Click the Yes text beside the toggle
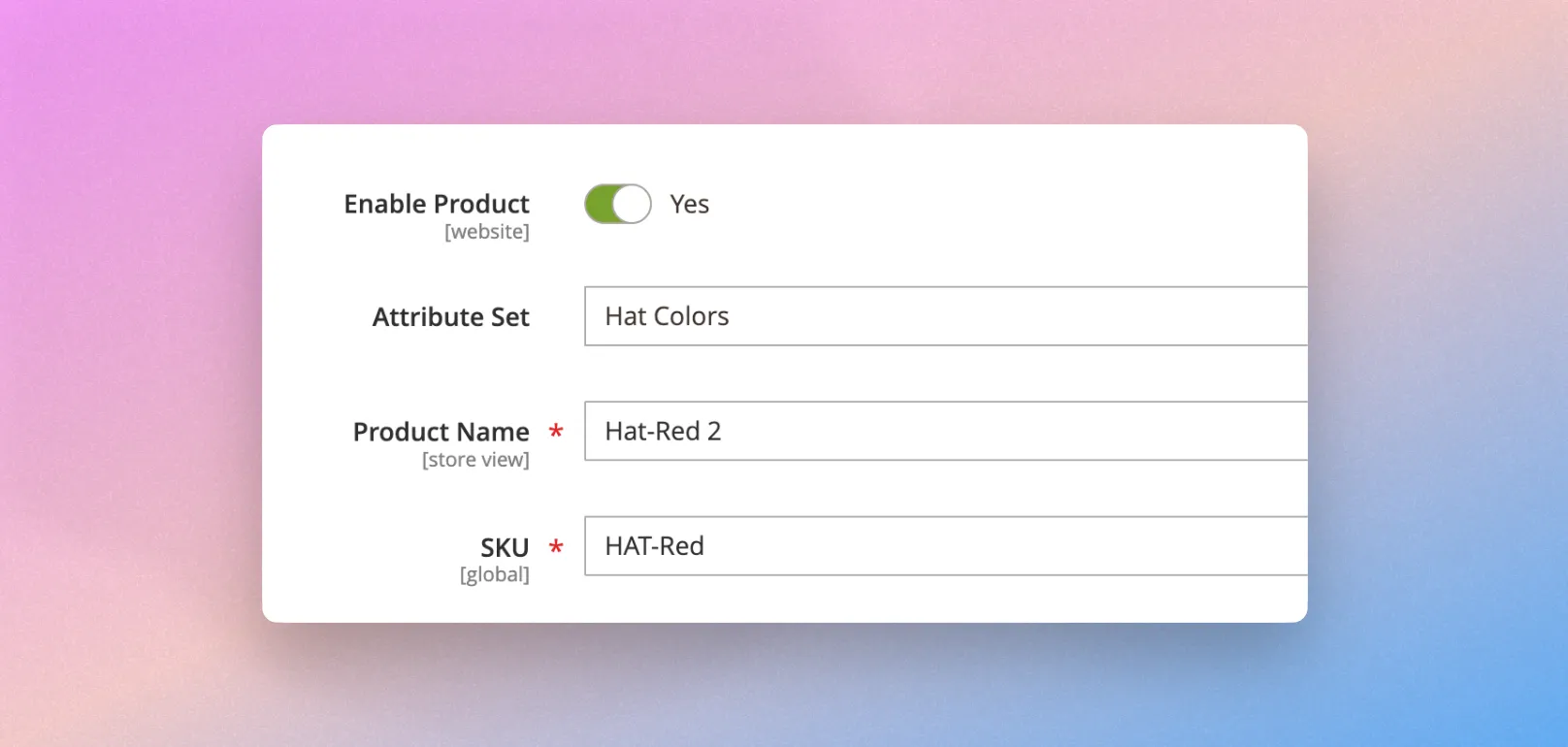The image size is (1568, 747). (690, 205)
